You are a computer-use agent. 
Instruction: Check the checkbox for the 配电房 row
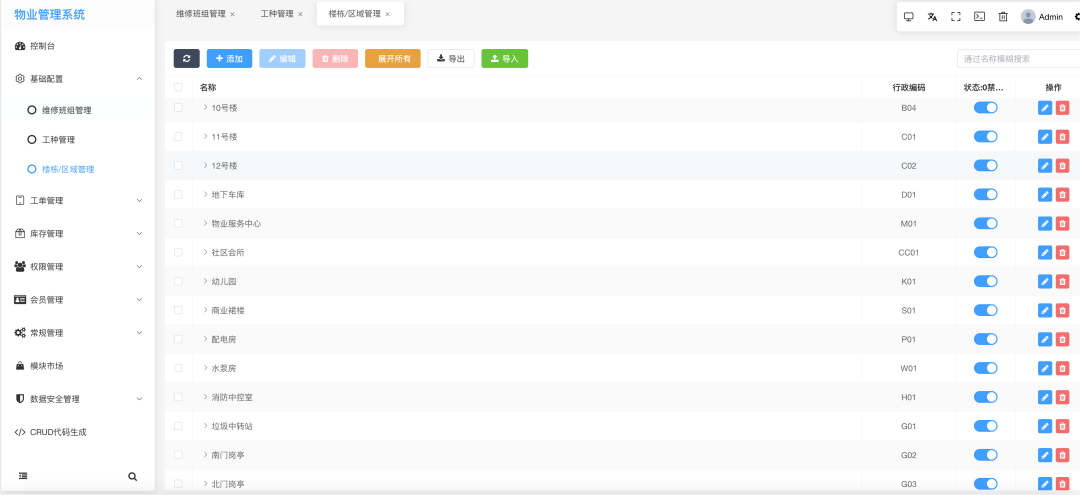tap(178, 339)
